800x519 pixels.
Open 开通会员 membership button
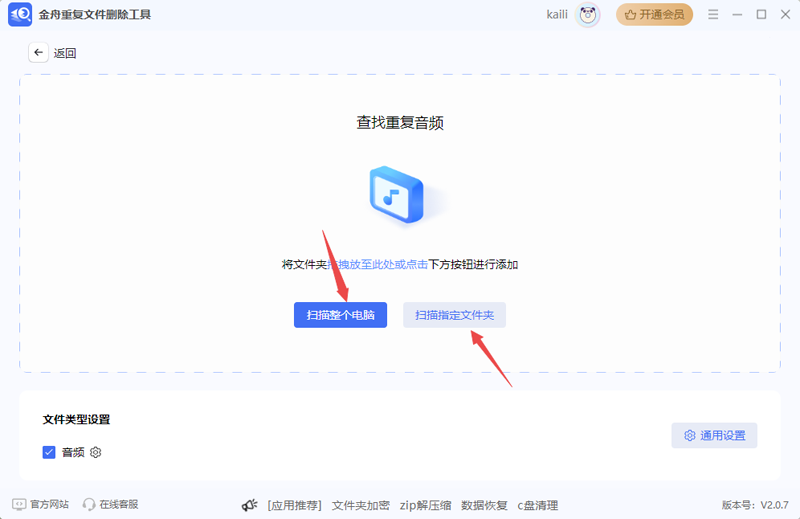(x=654, y=15)
